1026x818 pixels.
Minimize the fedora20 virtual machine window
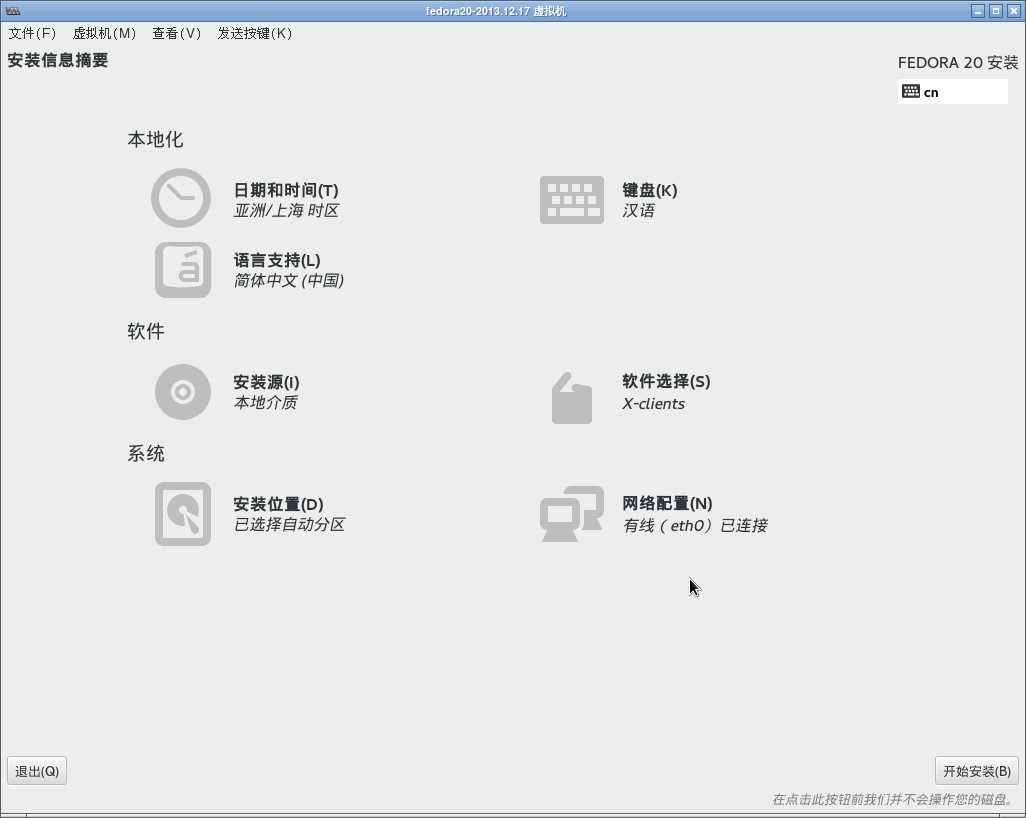point(978,11)
